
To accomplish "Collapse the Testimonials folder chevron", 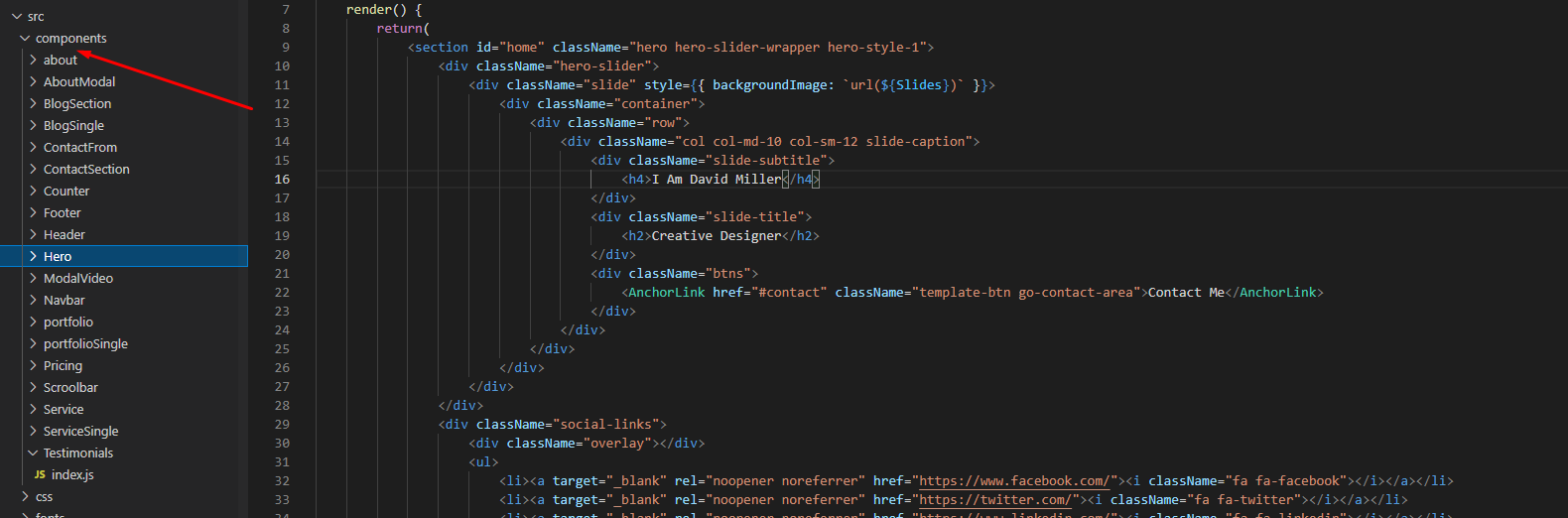I will (x=33, y=453).
